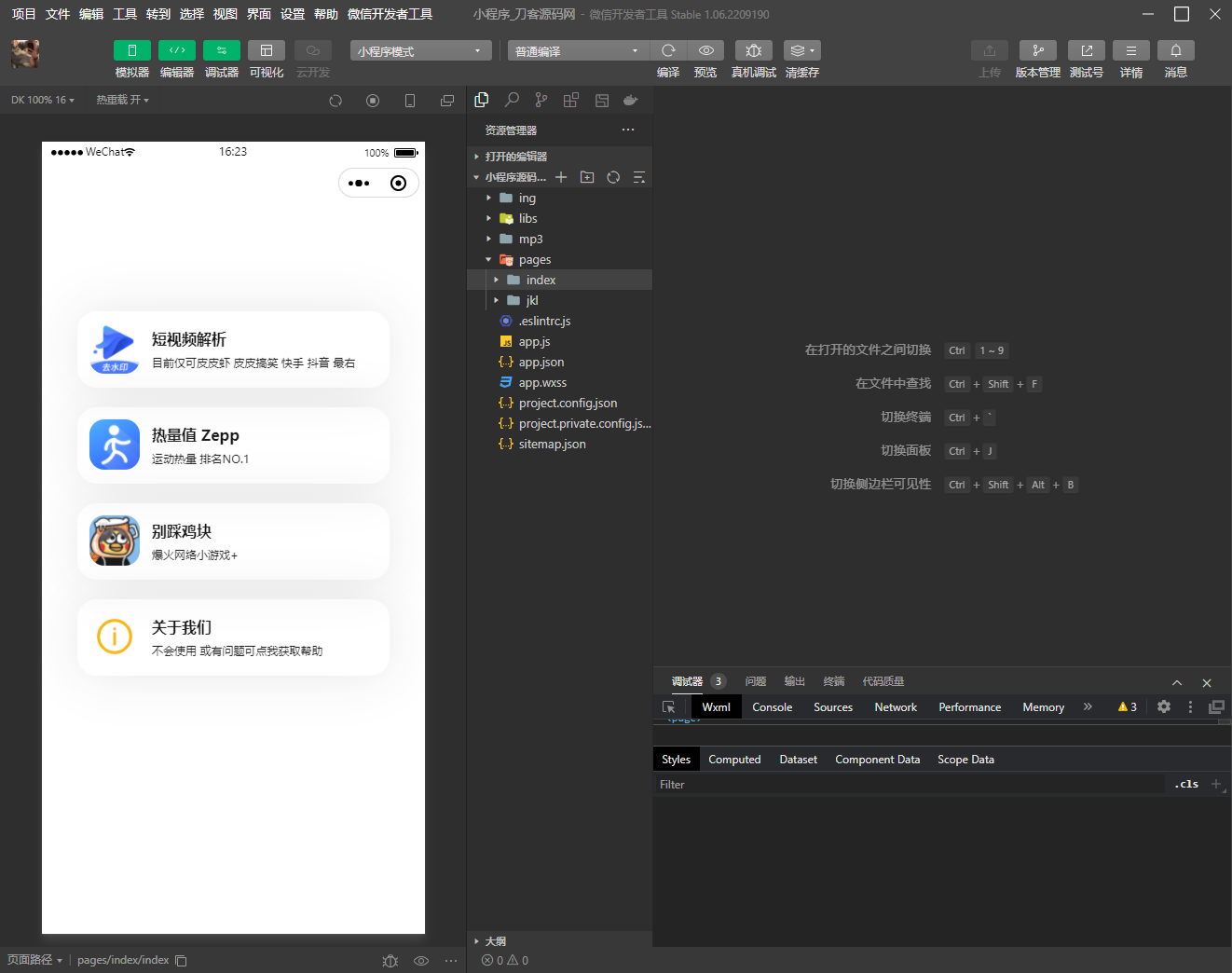Expand the libs folder
Screen dimensions: 1232x973
click(x=527, y=218)
